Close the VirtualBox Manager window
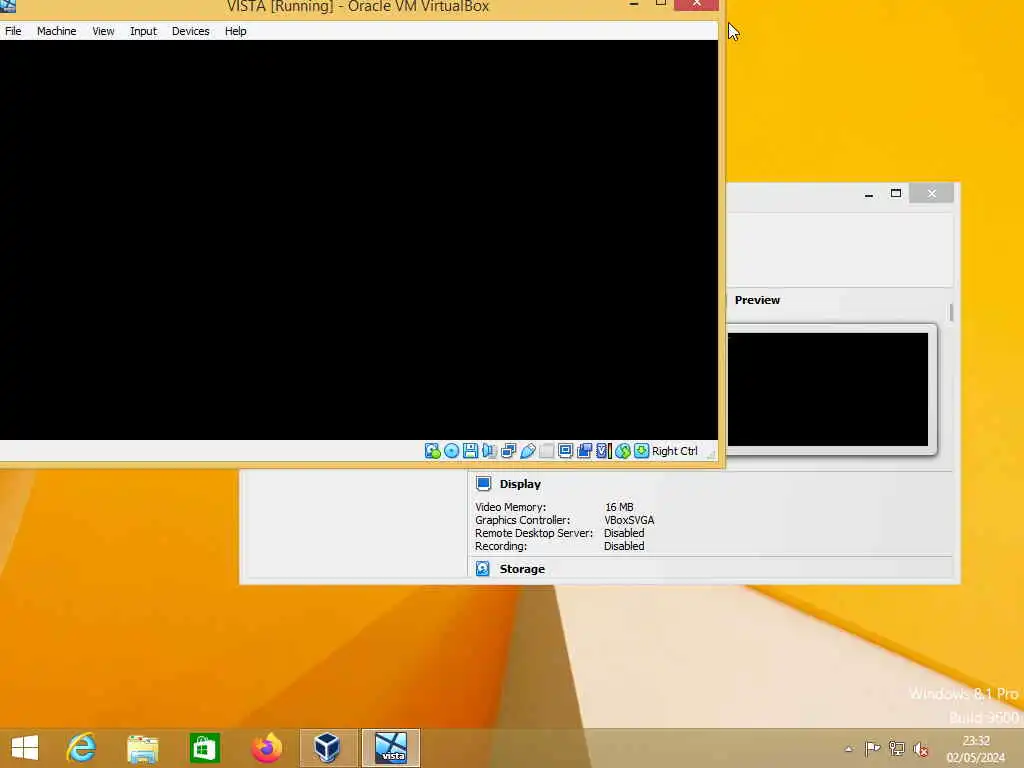 coord(932,193)
